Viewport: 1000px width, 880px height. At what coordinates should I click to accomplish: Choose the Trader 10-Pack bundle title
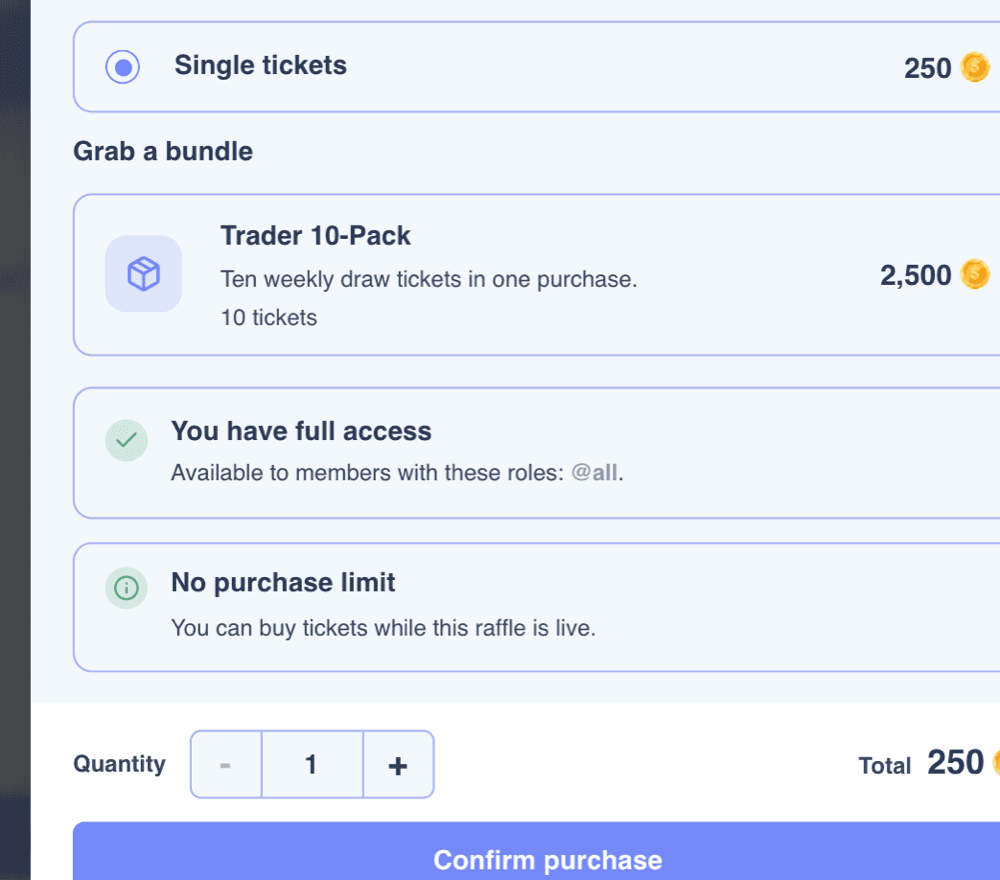coord(316,236)
